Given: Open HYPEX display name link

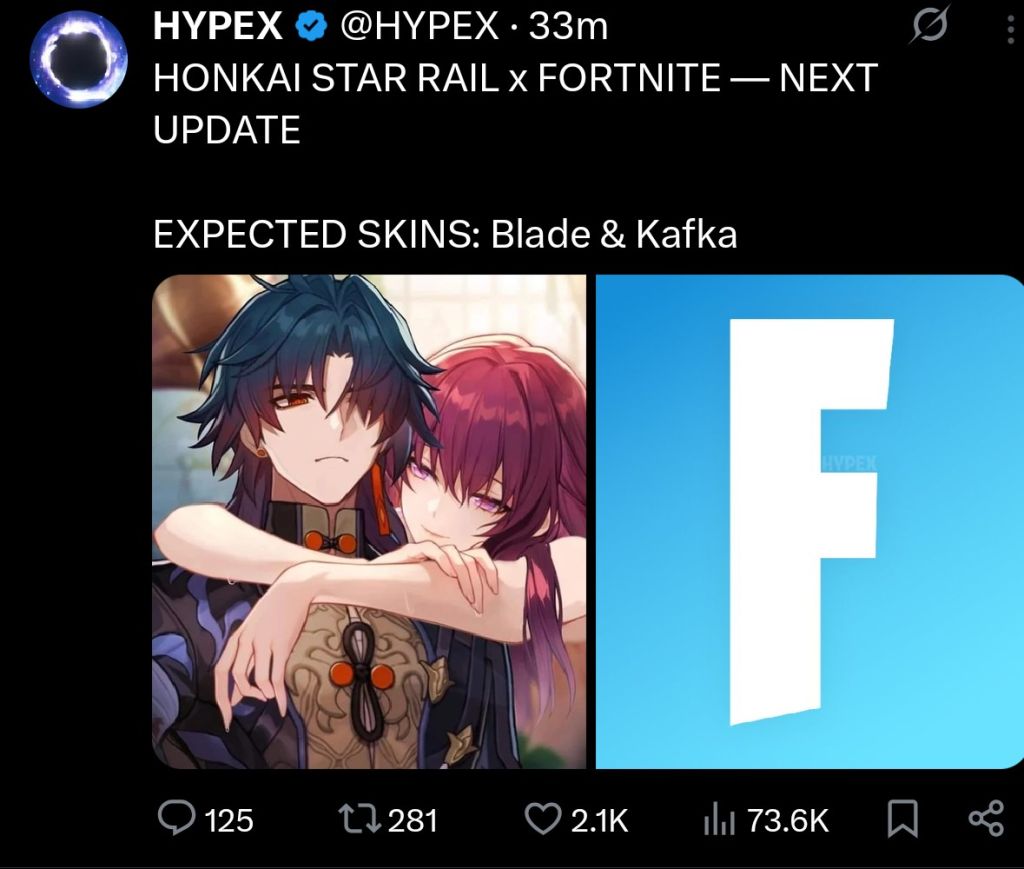Looking at the screenshot, I should (218, 27).
